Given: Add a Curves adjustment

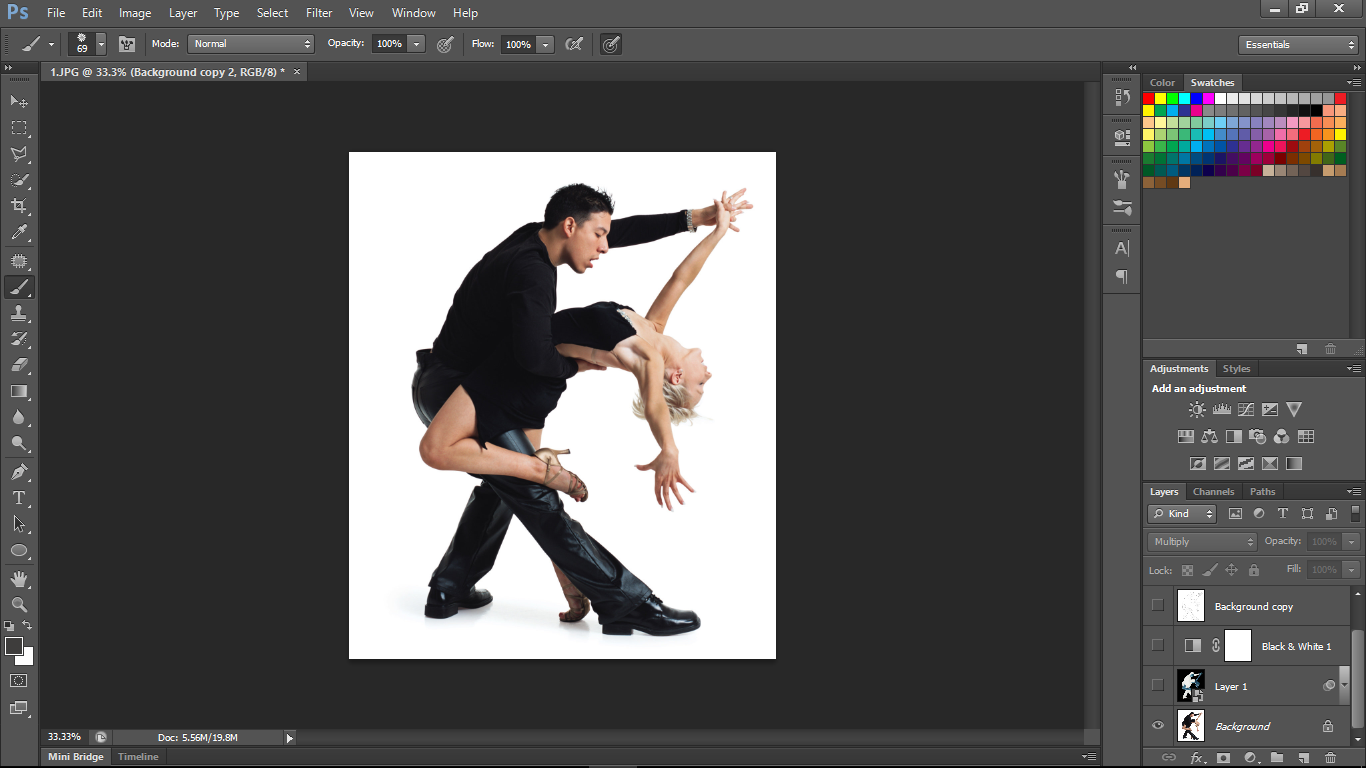Looking at the screenshot, I should tap(1246, 409).
